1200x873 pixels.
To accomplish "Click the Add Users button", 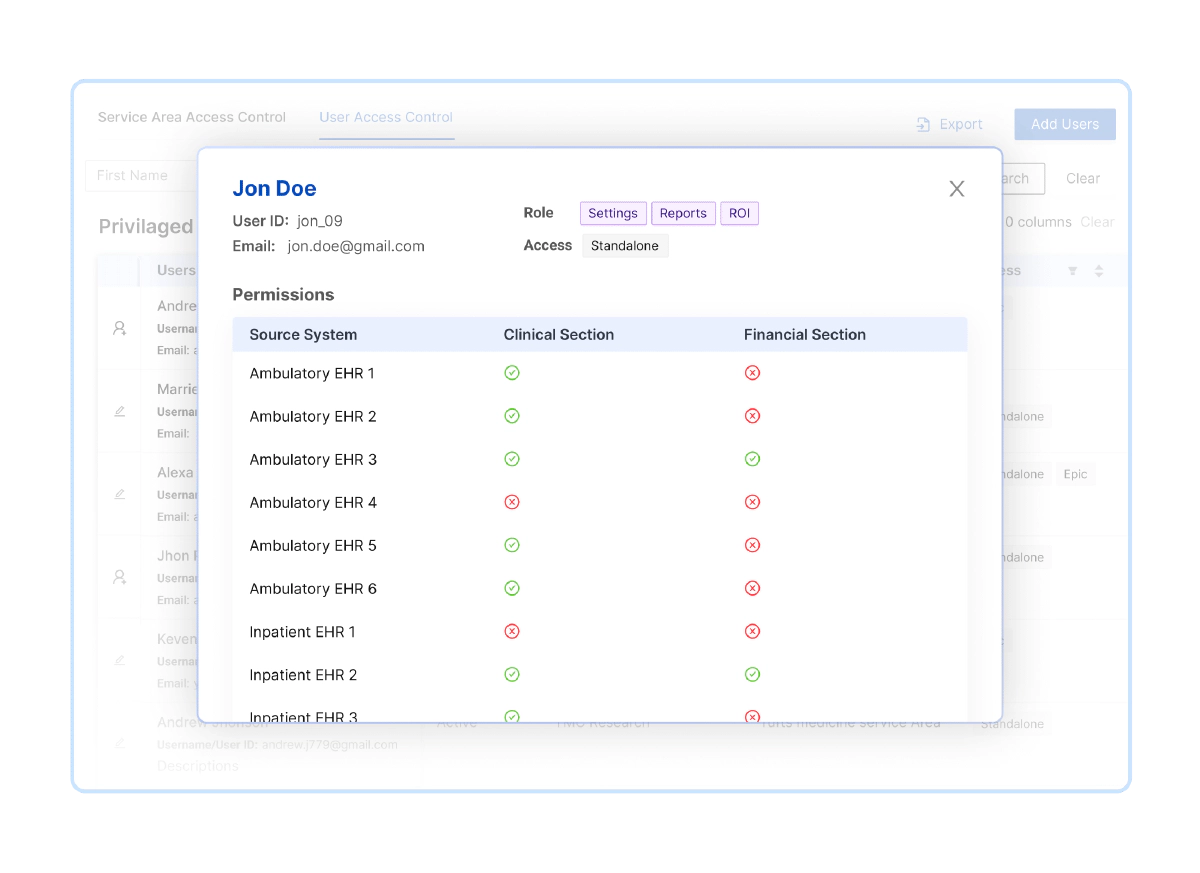I will point(1065,124).
